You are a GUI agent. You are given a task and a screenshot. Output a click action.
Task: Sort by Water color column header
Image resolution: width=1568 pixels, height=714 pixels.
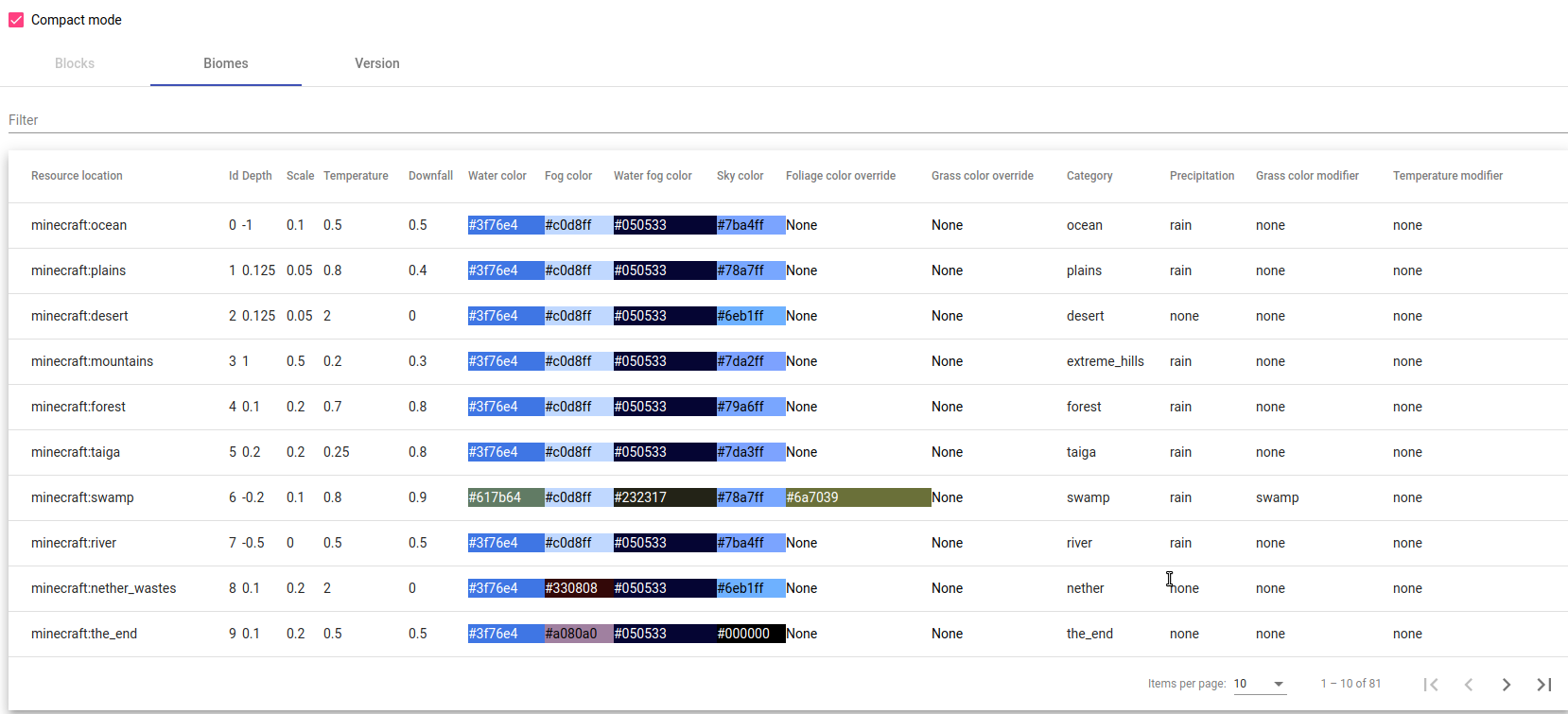tap(497, 176)
